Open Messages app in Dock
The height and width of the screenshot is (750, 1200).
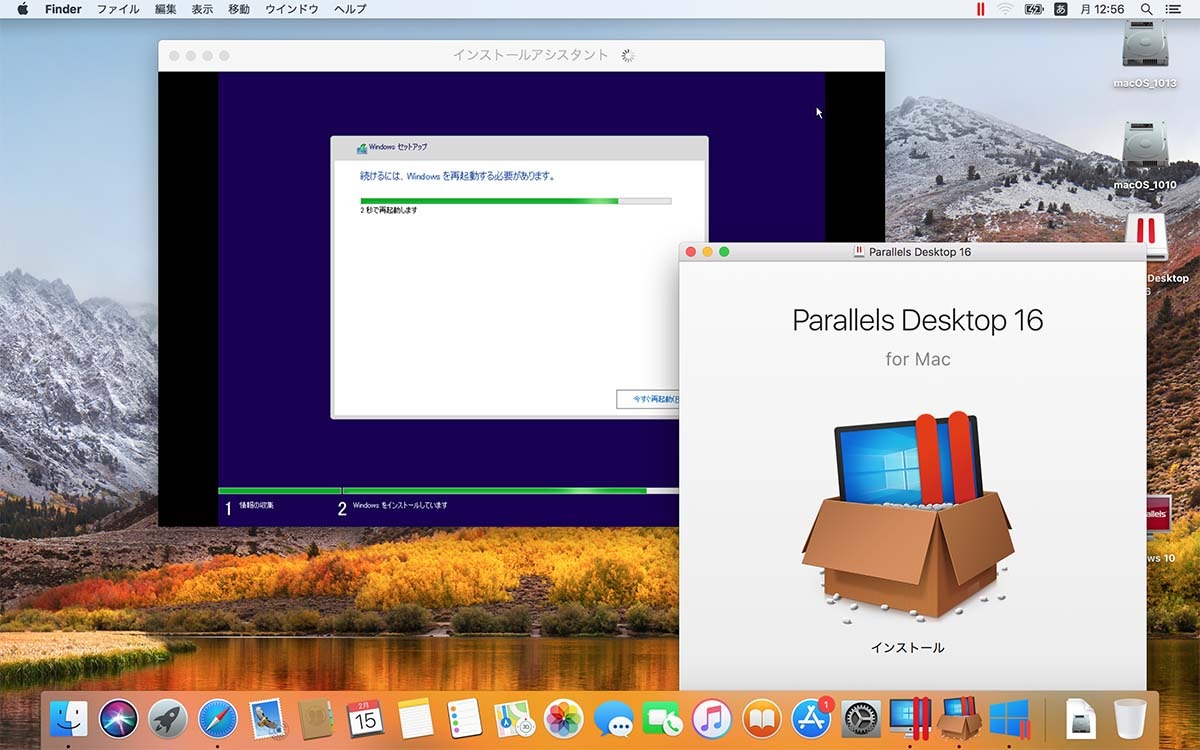(613, 719)
